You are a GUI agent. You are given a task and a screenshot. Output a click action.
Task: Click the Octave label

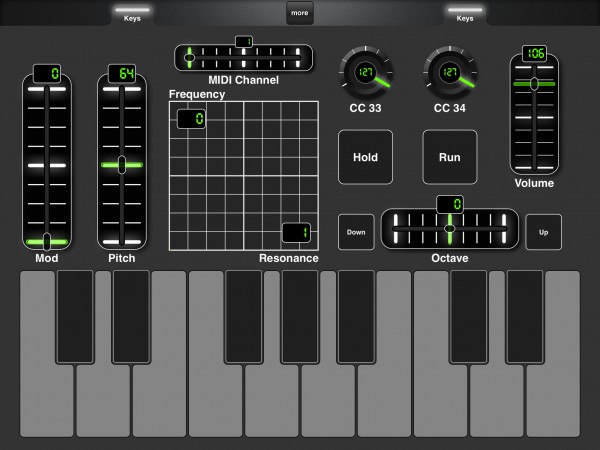(x=450, y=258)
